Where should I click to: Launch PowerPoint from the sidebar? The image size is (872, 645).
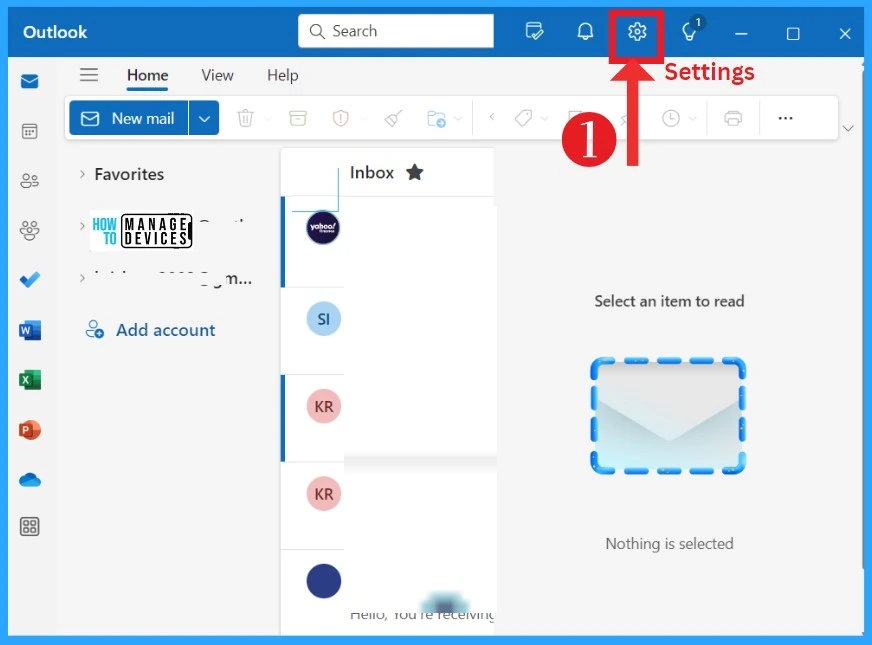click(29, 430)
